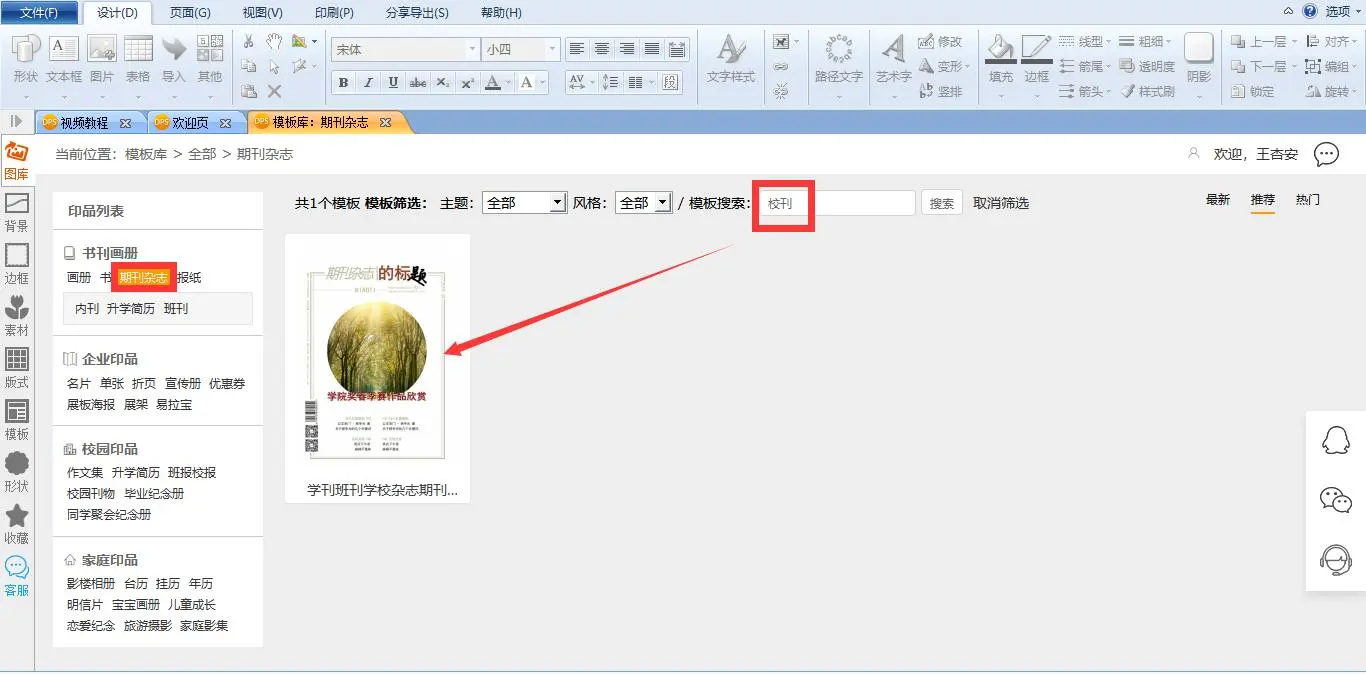Open the 名片 business card category
1366x674 pixels.
79,384
